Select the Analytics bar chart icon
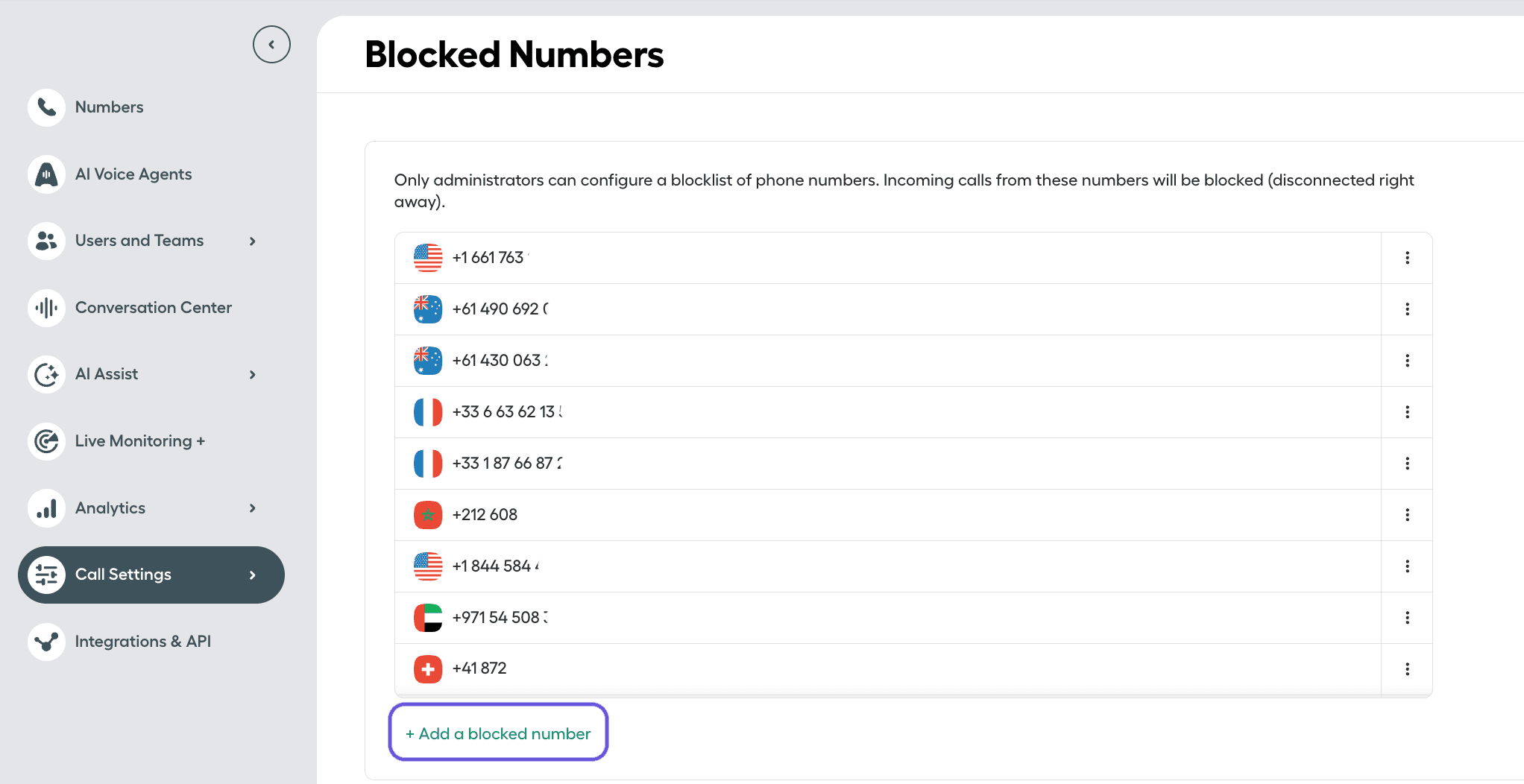Screen dimensions: 1524x784 (x=45, y=508)
